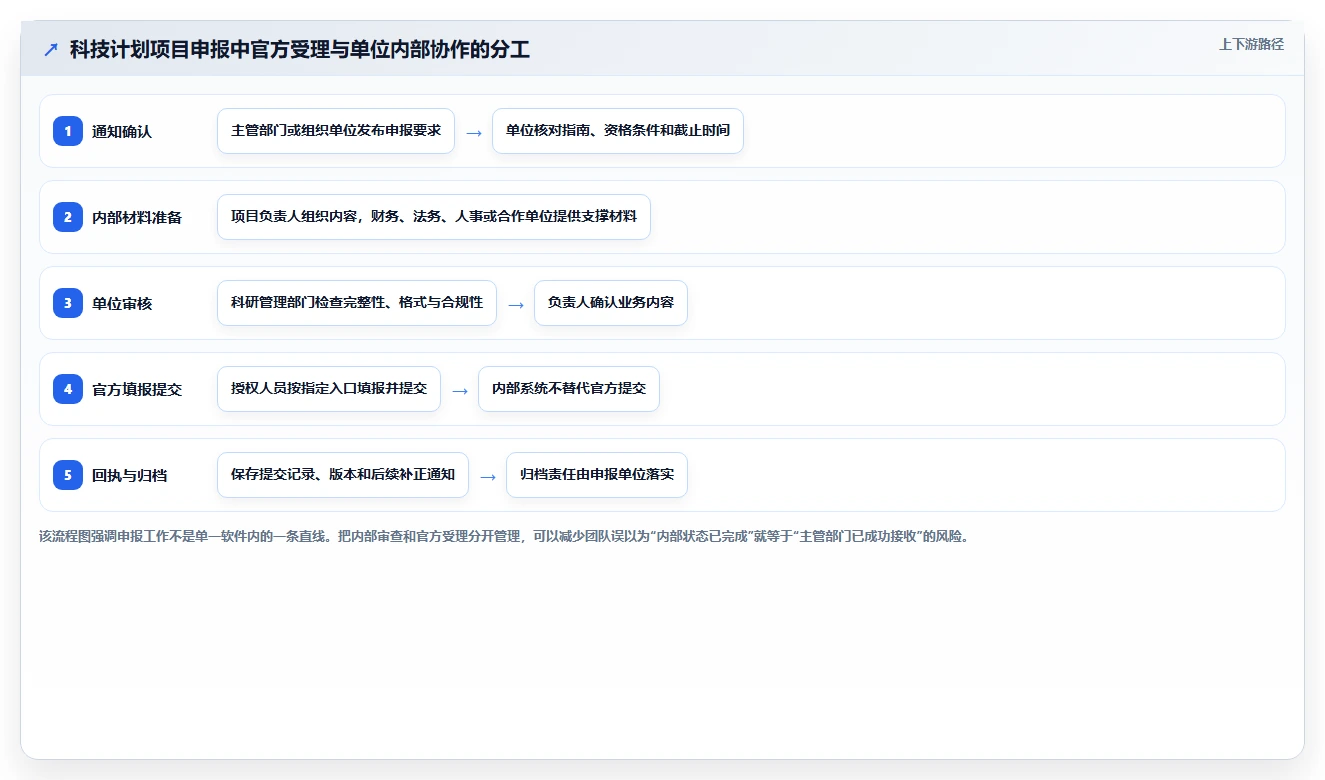Viewport: 1325px width, 780px height.
Task: Select the step 4 number badge
Action: [68, 388]
